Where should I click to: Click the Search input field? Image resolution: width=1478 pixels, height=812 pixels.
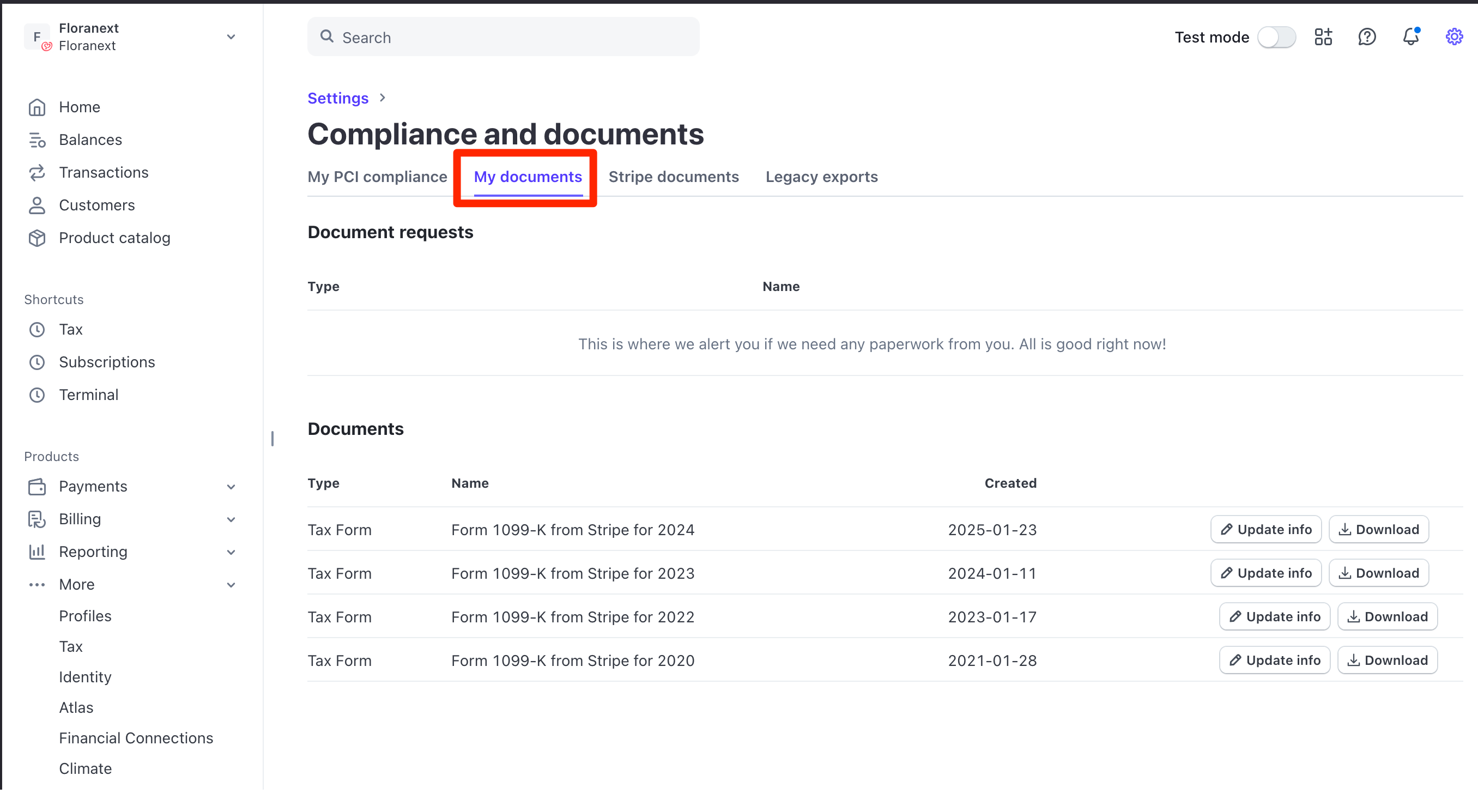click(x=503, y=37)
